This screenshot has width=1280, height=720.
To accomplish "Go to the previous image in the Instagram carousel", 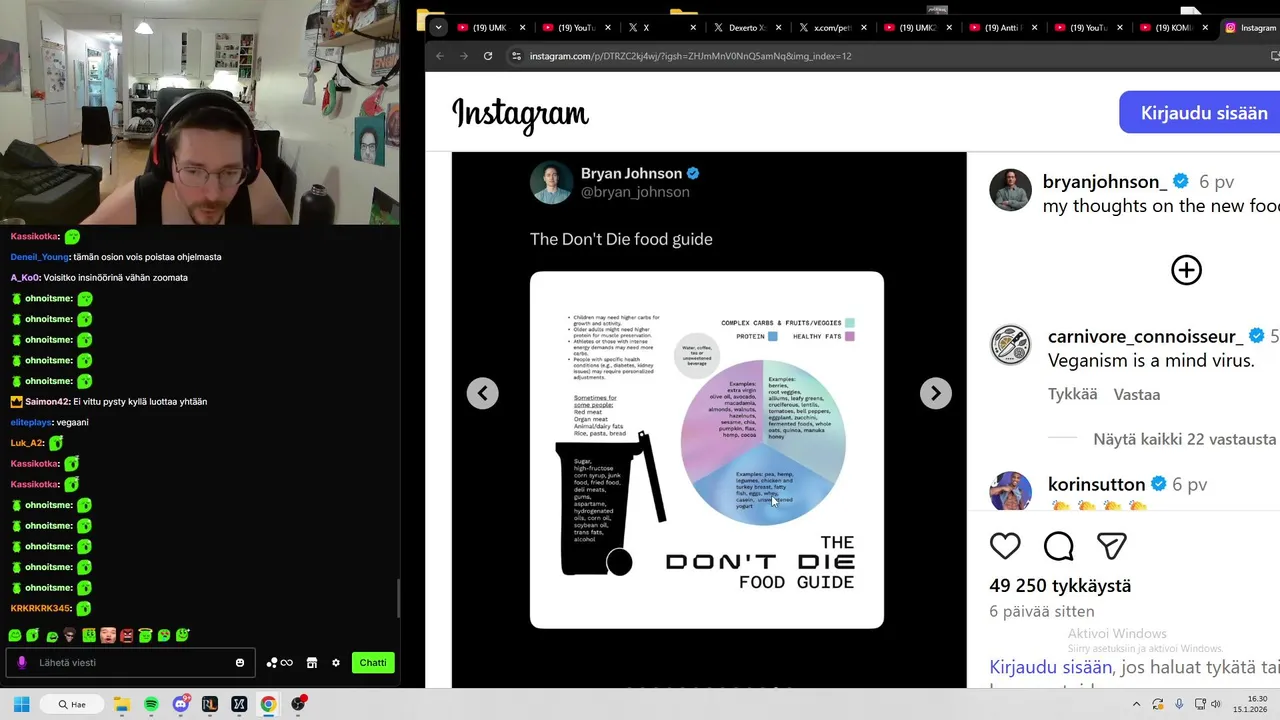I will coord(482,393).
